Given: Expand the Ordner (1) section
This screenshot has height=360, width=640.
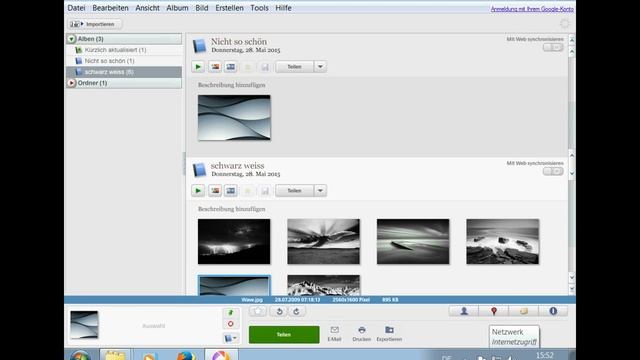Looking at the screenshot, I should click(x=72, y=83).
